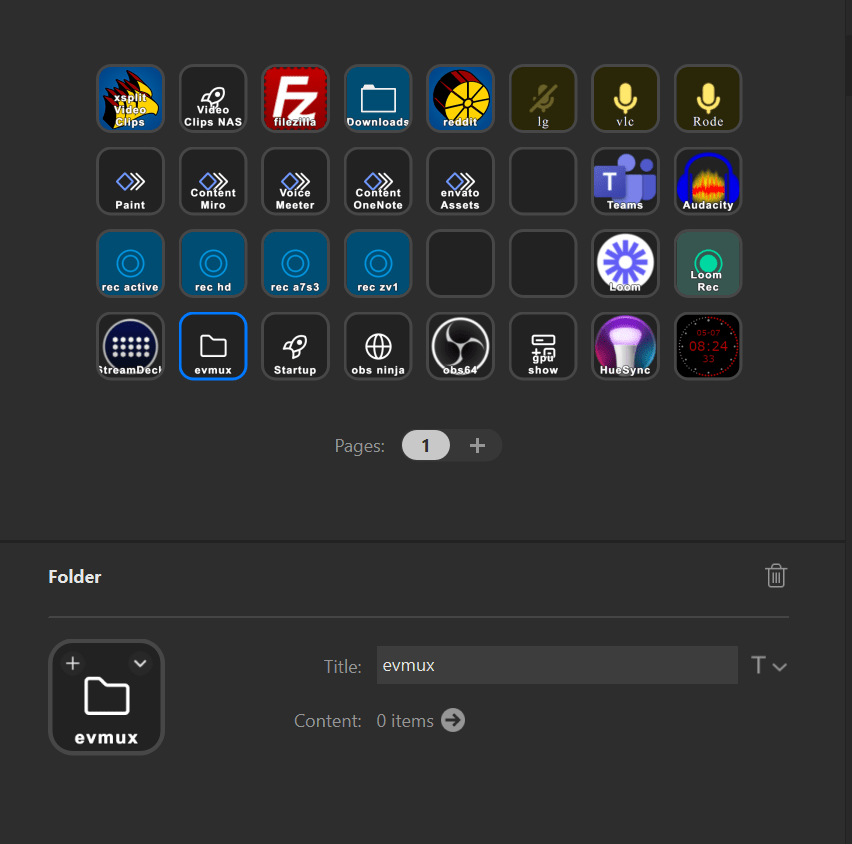Toggle the lg muted microphone key
This screenshot has height=844, width=852.
pos(543,98)
